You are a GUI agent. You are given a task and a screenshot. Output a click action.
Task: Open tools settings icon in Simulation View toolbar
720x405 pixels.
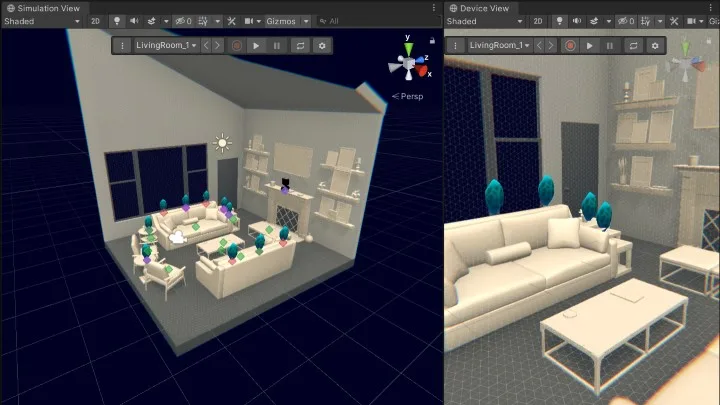pos(231,21)
